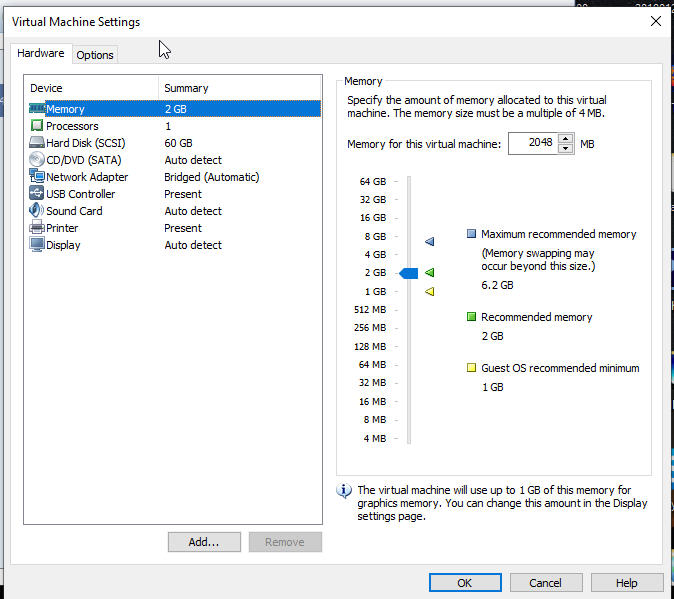674x599 pixels.
Task: Select the Display monitor icon
Action: click(37, 245)
